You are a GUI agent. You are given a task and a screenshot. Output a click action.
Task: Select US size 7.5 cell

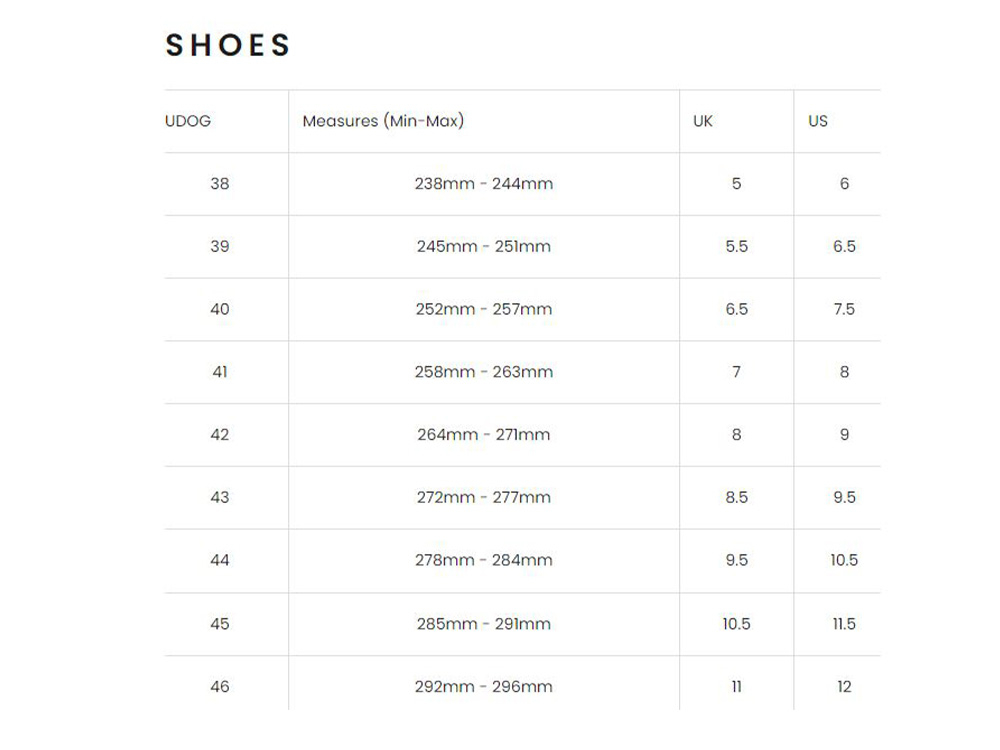(x=844, y=309)
